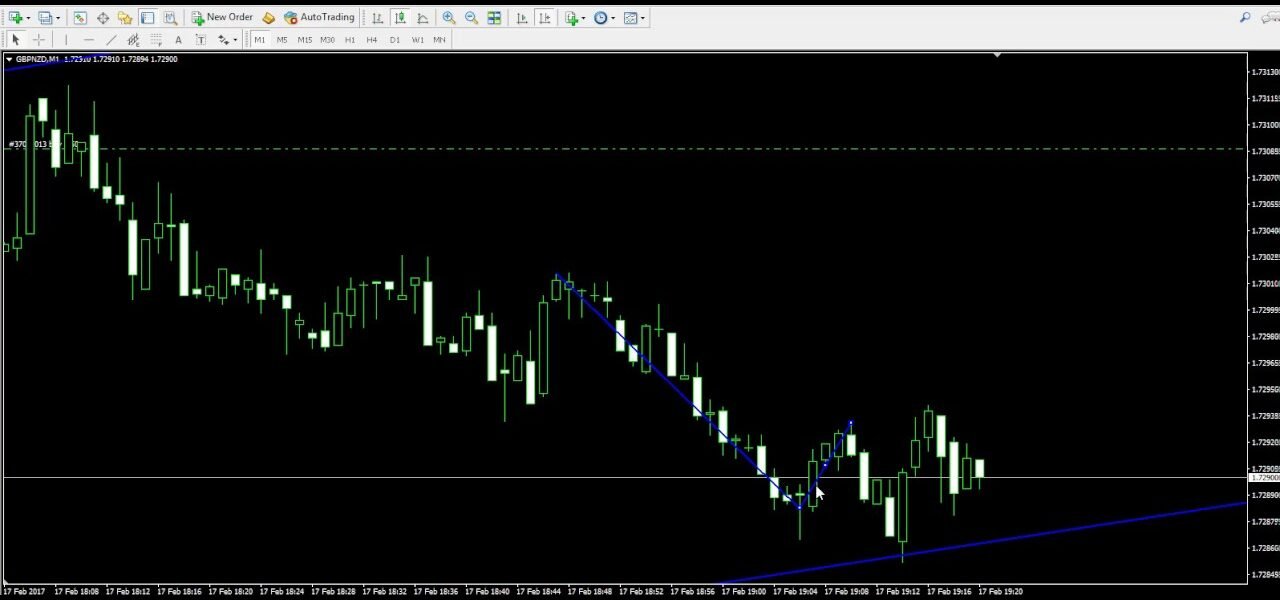Pick the vertical line drawing tool
Screen dimensions: 1280x600
pos(66,40)
